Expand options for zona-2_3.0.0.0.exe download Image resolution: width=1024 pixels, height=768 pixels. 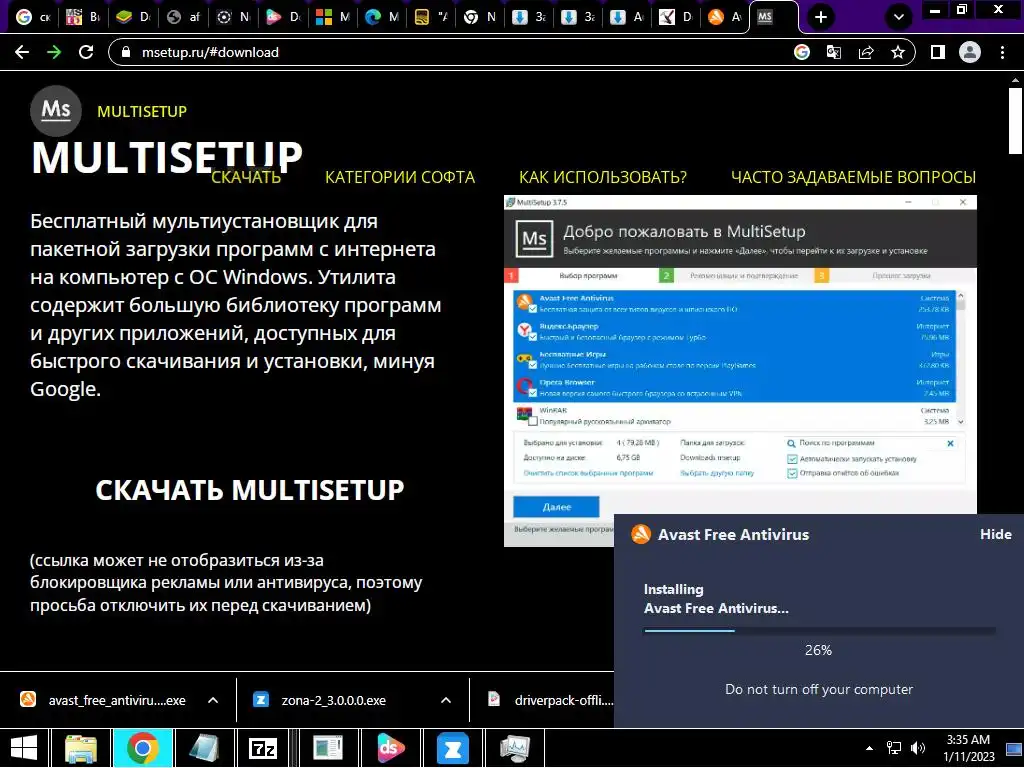coord(446,700)
